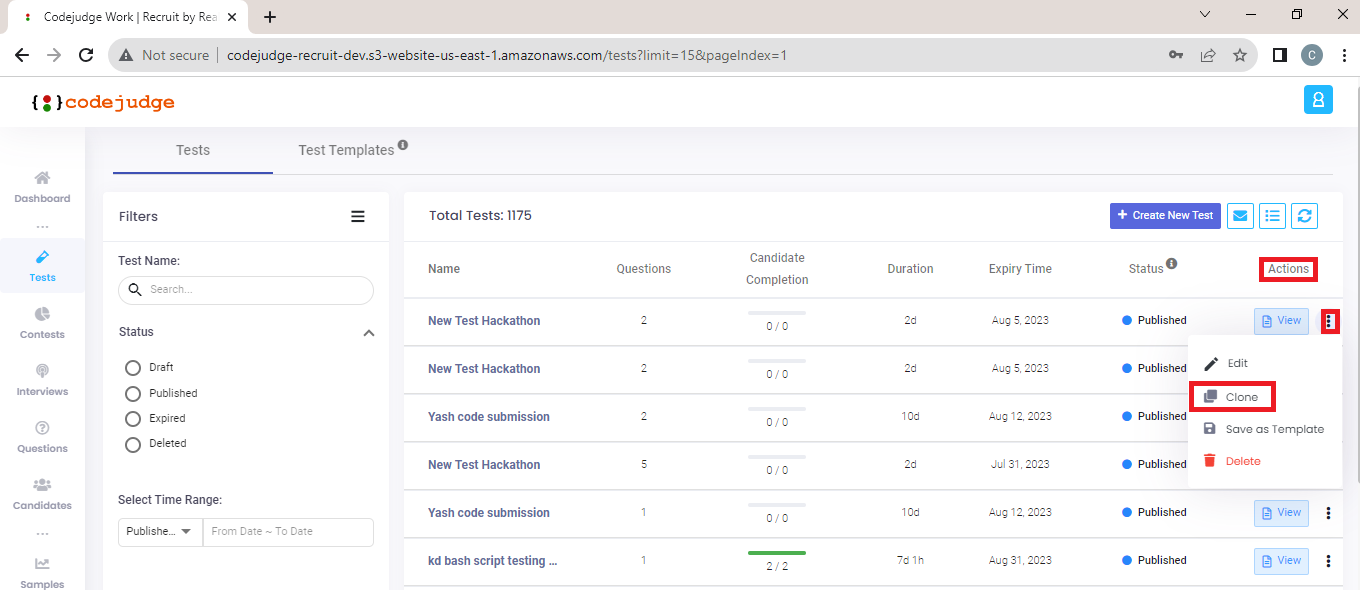
Task: Choose the Expired status option
Action: (131, 418)
